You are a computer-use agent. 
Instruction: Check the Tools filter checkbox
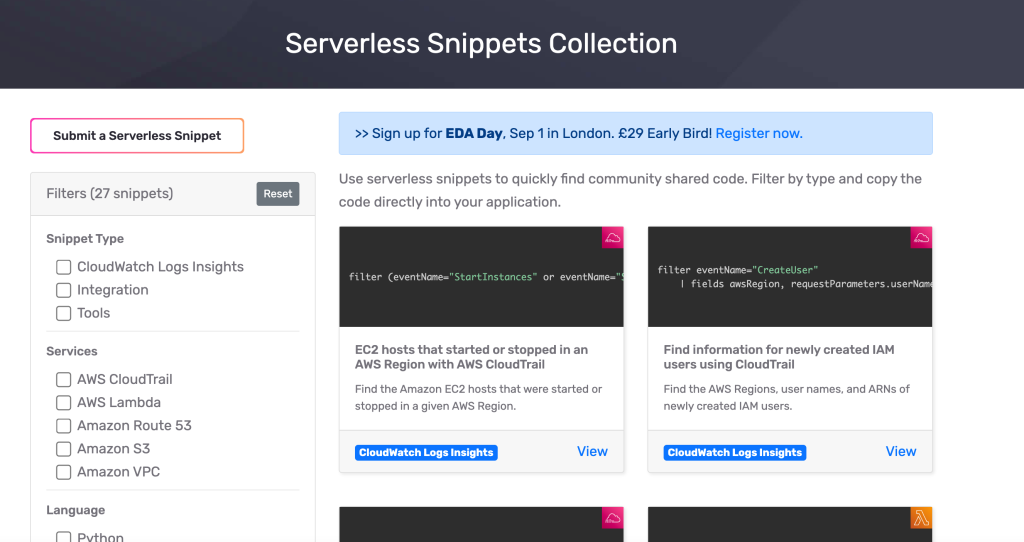tap(63, 313)
